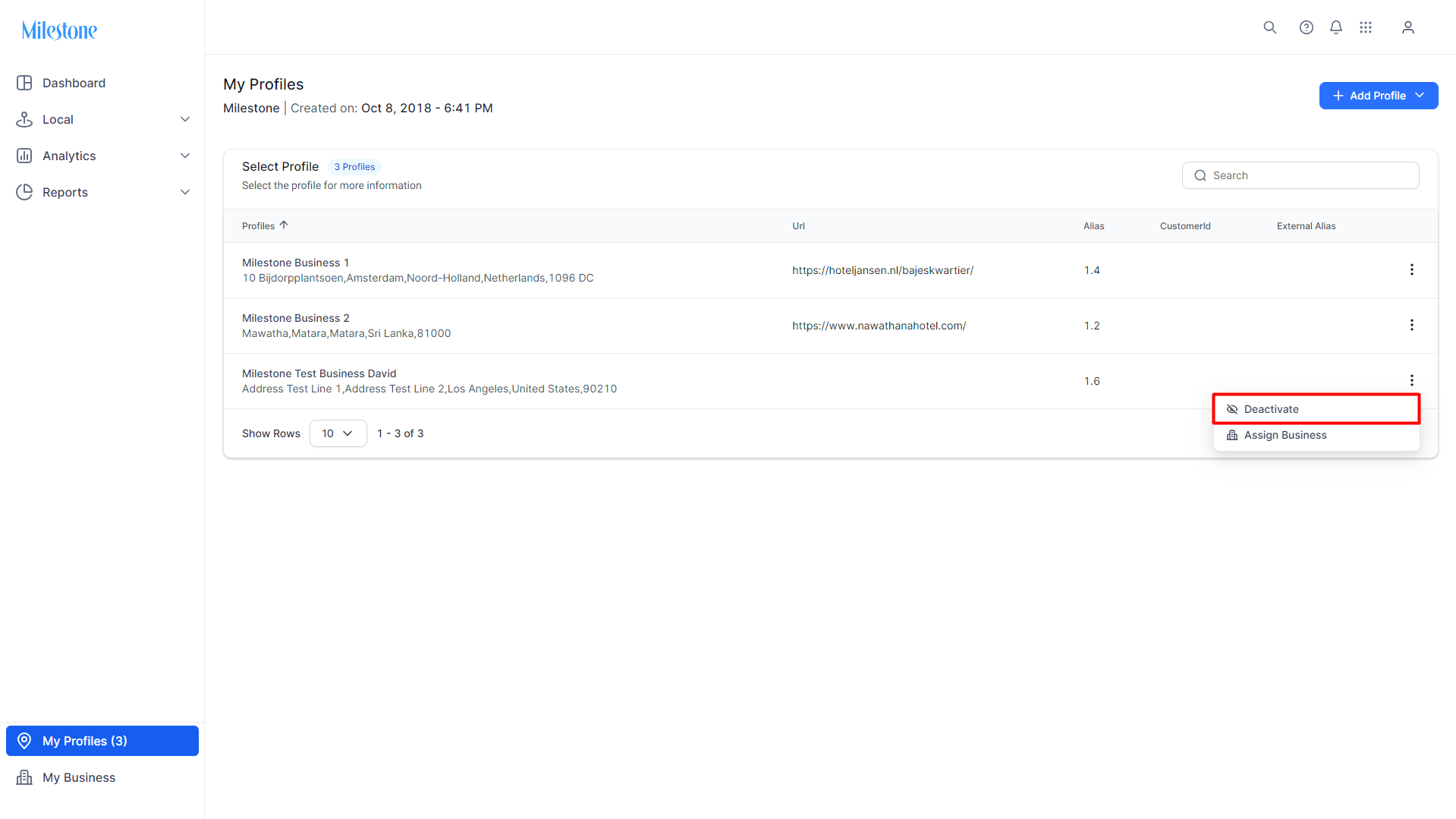
Task: Open the Add Profile dropdown arrow
Action: (1420, 96)
